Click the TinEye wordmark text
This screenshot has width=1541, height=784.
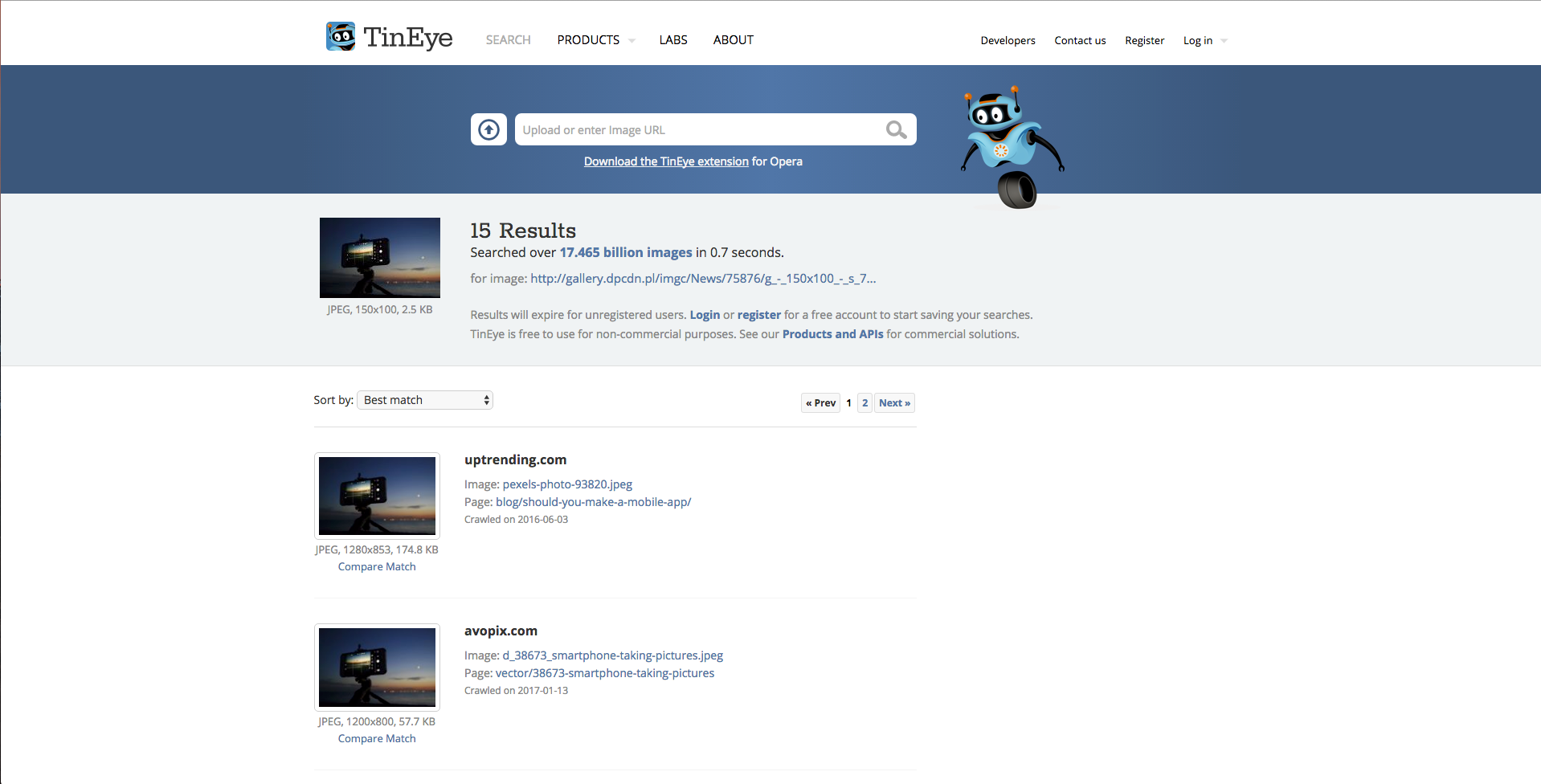tap(408, 37)
